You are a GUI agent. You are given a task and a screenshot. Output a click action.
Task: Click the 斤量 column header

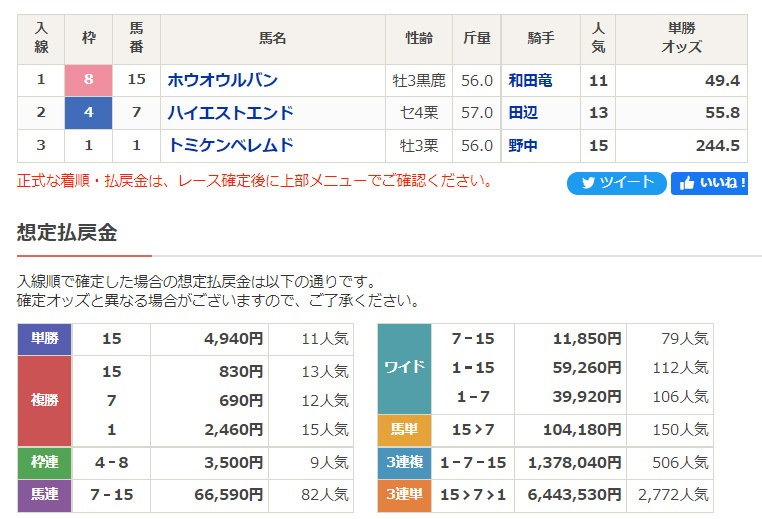tap(477, 38)
